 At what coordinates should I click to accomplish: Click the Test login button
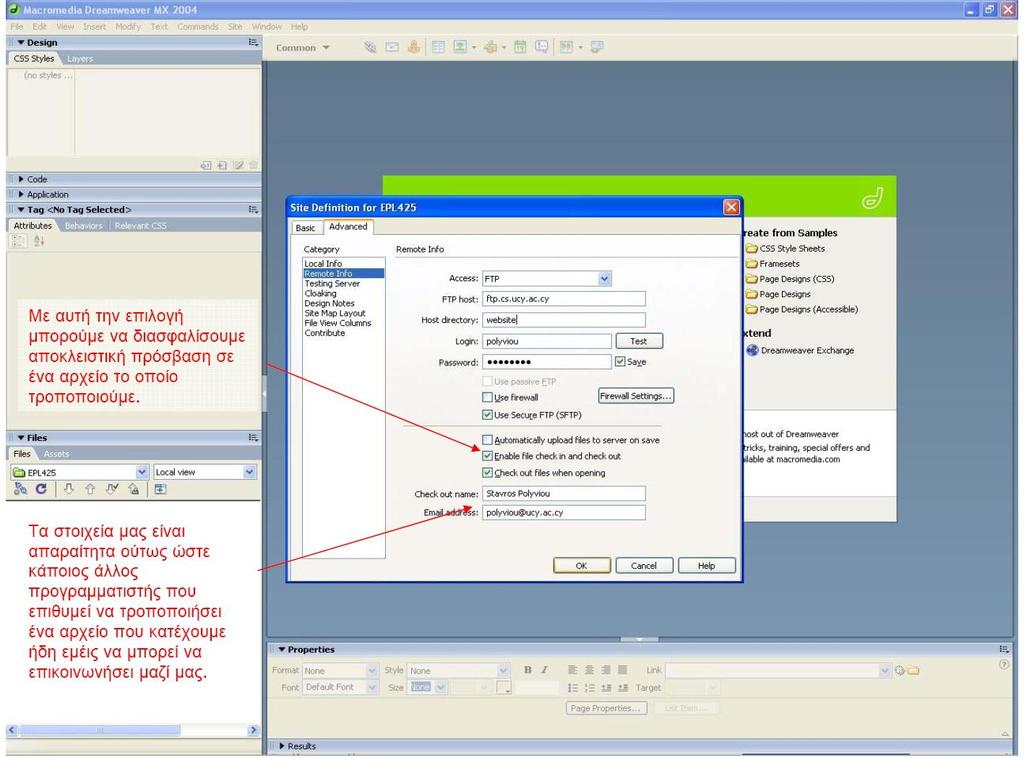(639, 341)
